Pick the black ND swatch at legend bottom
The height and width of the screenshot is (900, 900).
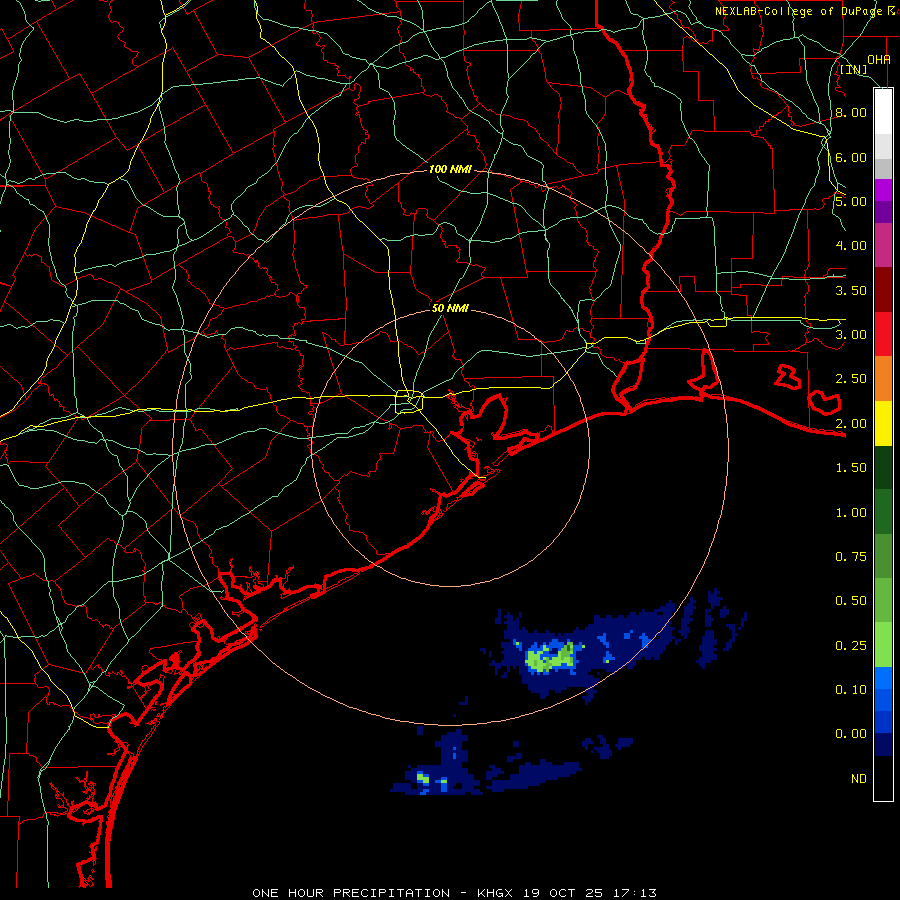click(x=883, y=778)
